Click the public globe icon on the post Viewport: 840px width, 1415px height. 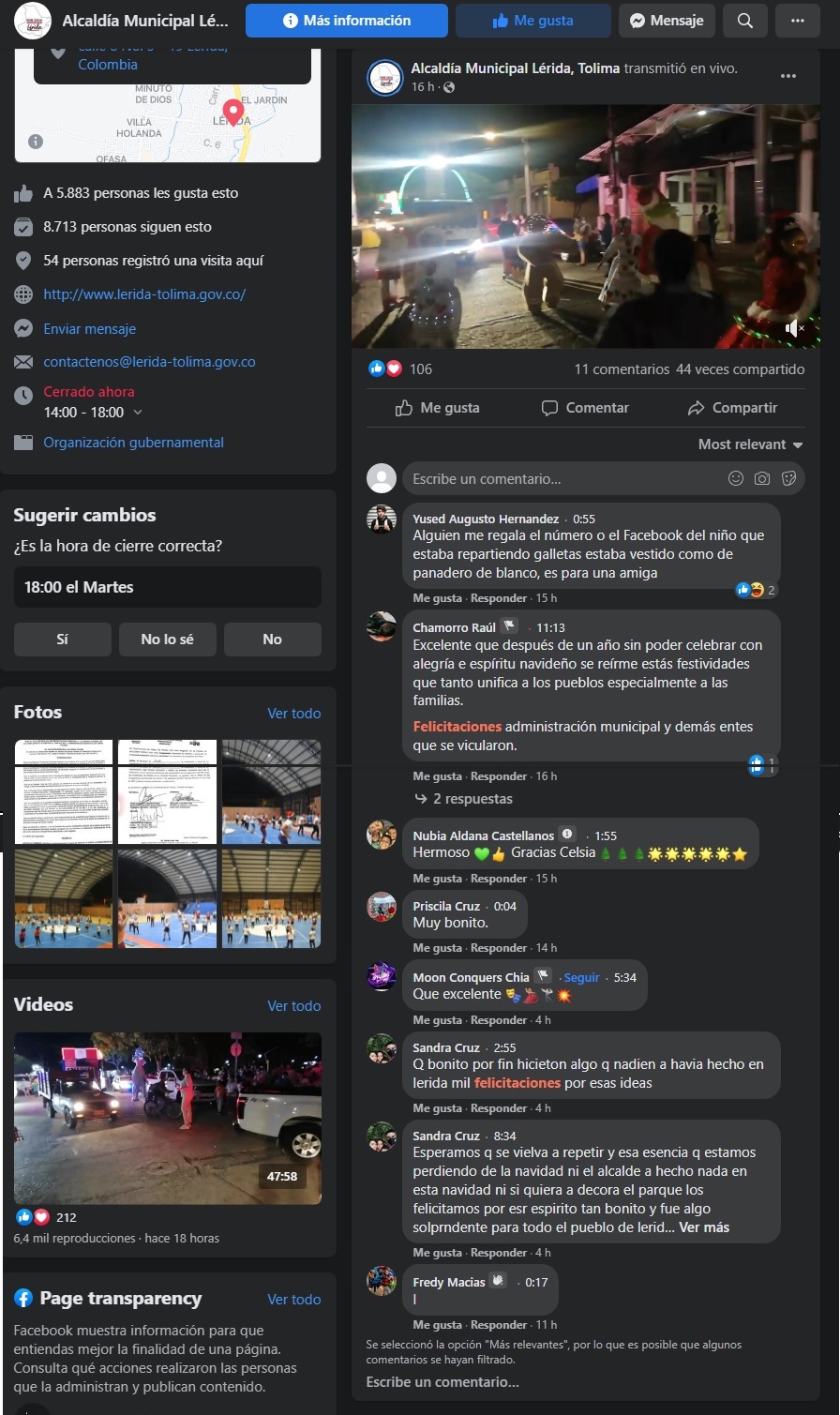449,87
